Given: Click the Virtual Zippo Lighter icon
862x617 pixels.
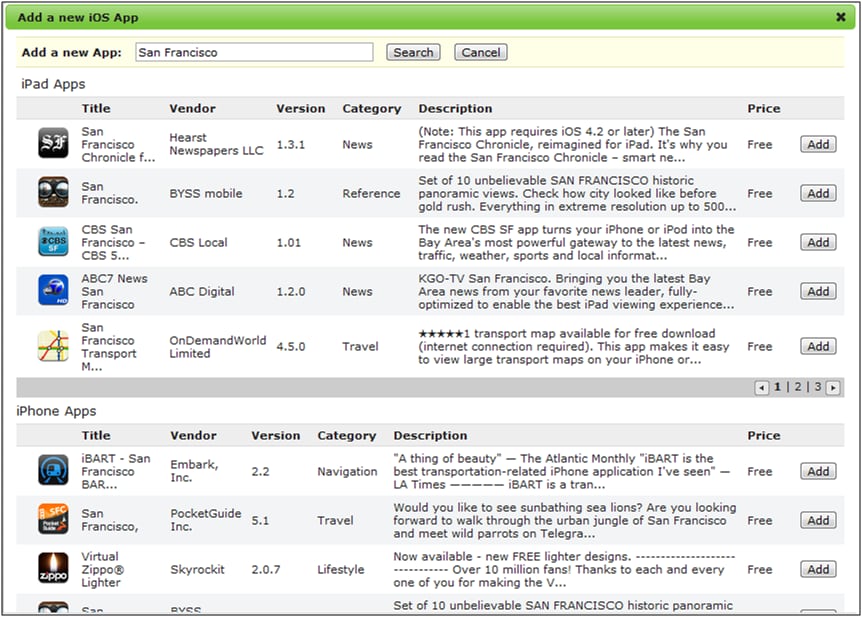Looking at the screenshot, I should [53, 568].
